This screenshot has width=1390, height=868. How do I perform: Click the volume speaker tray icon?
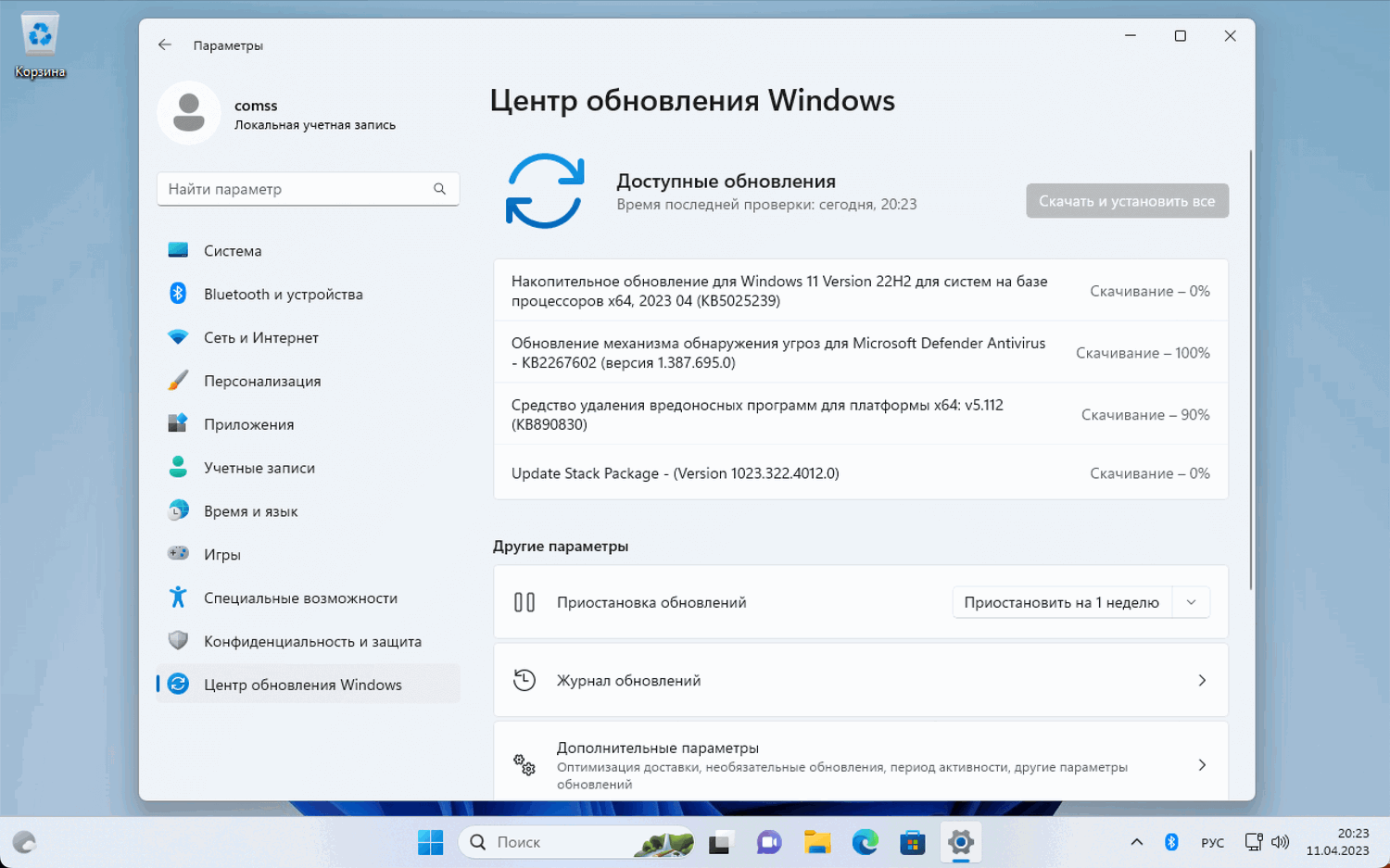tap(1281, 842)
